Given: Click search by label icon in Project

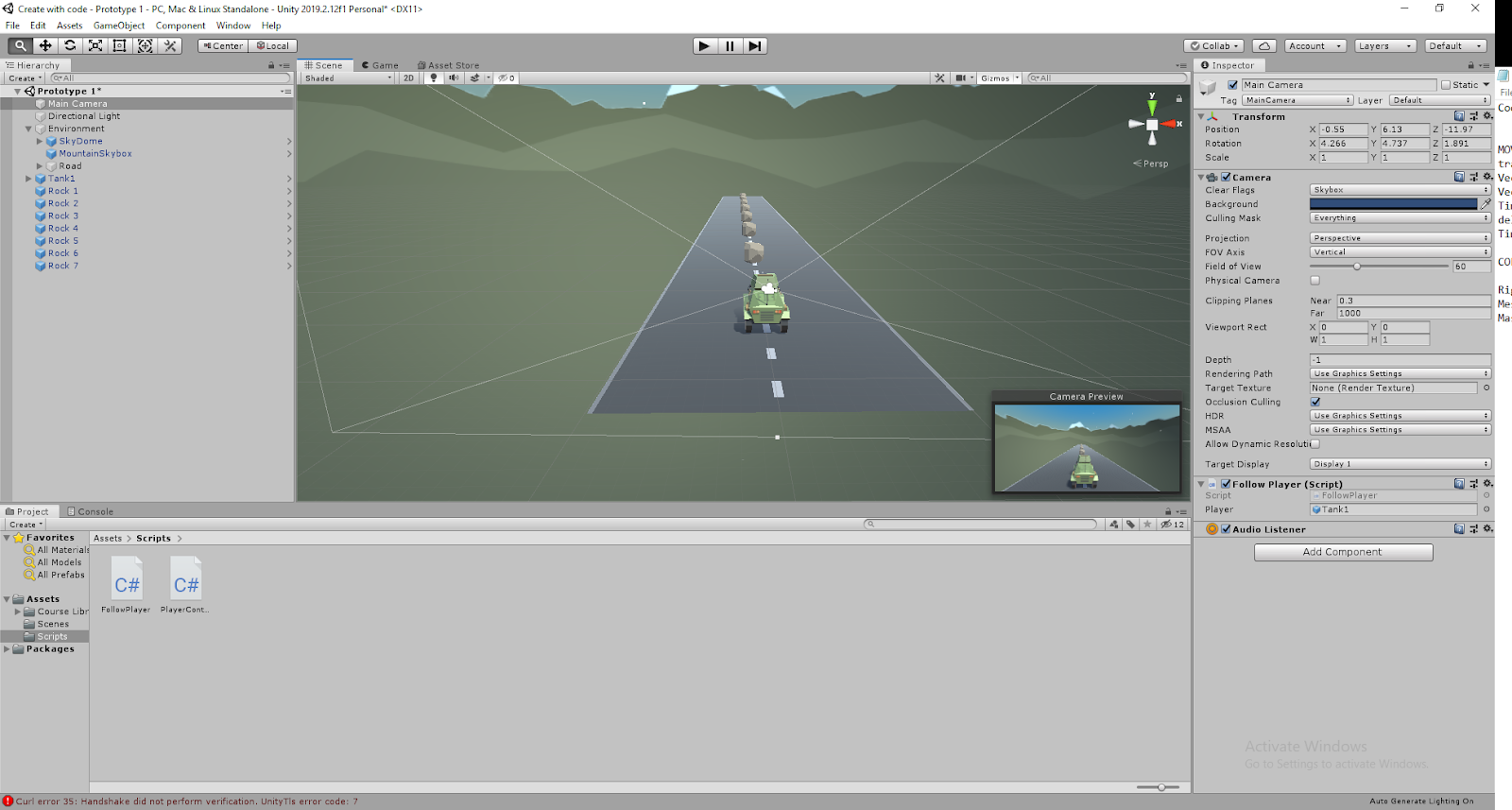Looking at the screenshot, I should (1130, 525).
